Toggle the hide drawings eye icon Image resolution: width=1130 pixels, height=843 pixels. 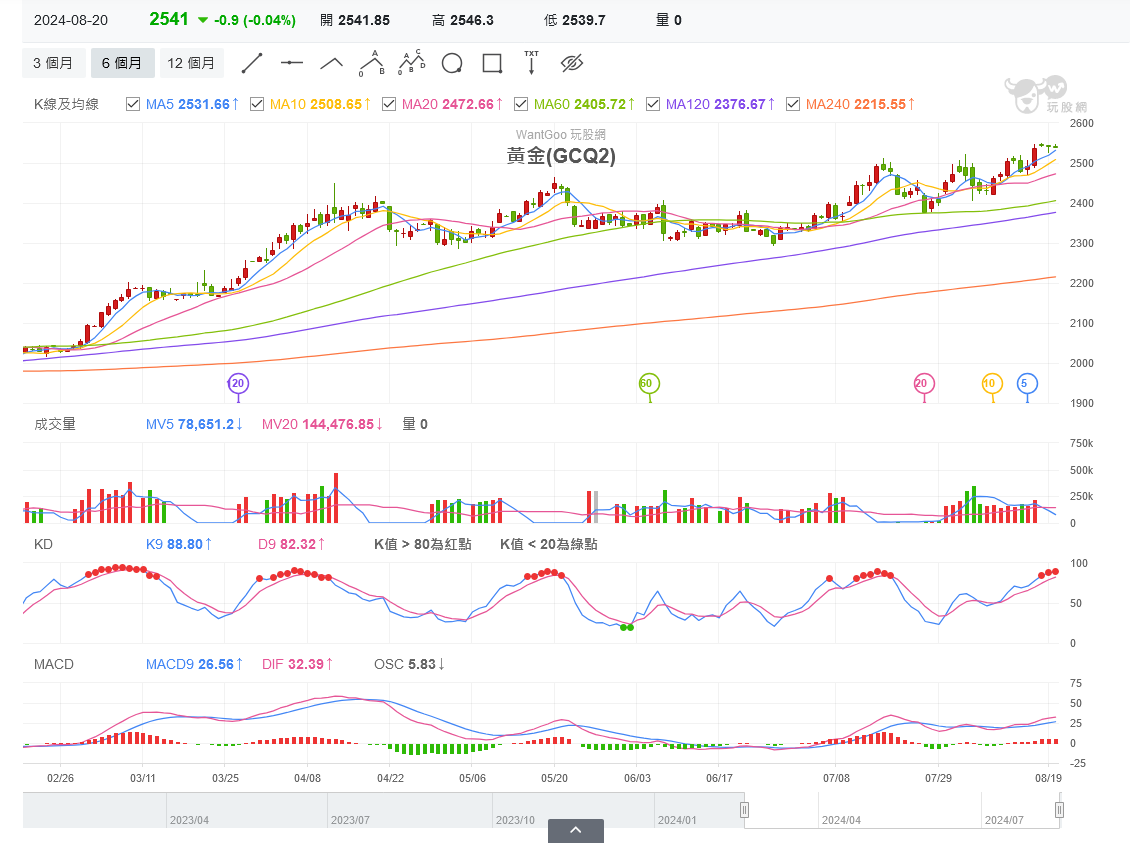(571, 63)
